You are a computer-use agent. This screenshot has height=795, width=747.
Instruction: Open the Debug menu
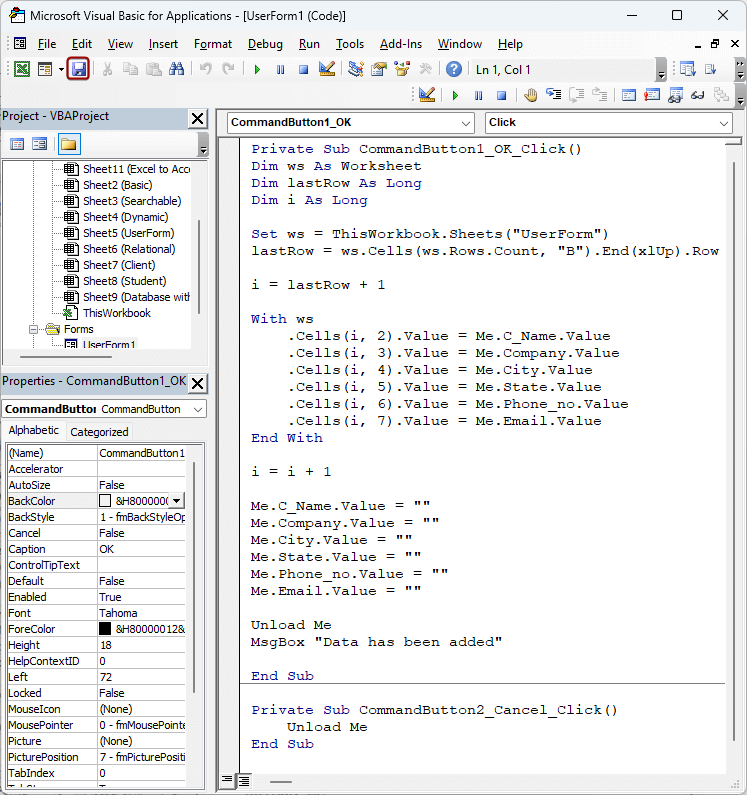pos(265,44)
